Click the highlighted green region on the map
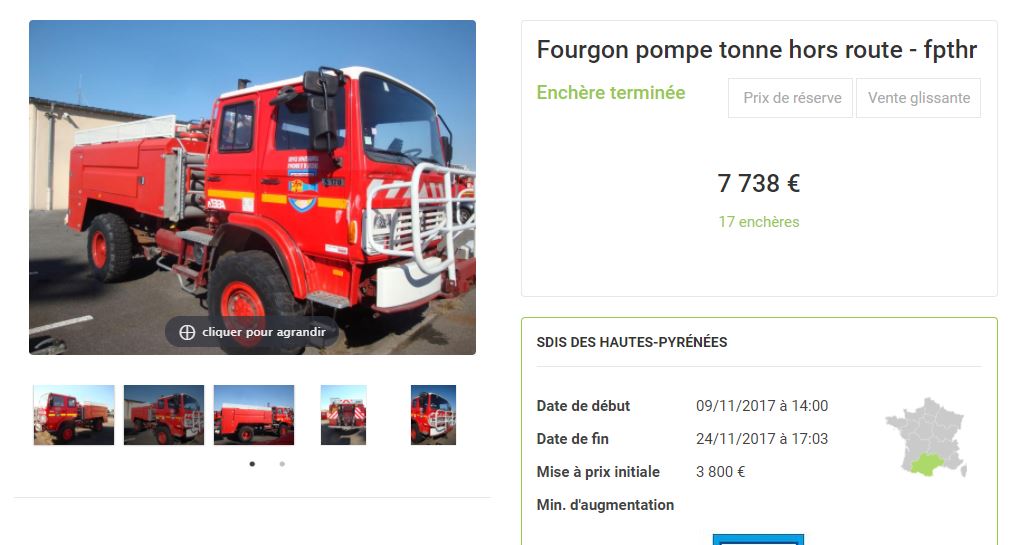The image size is (1013, 545). point(926,465)
